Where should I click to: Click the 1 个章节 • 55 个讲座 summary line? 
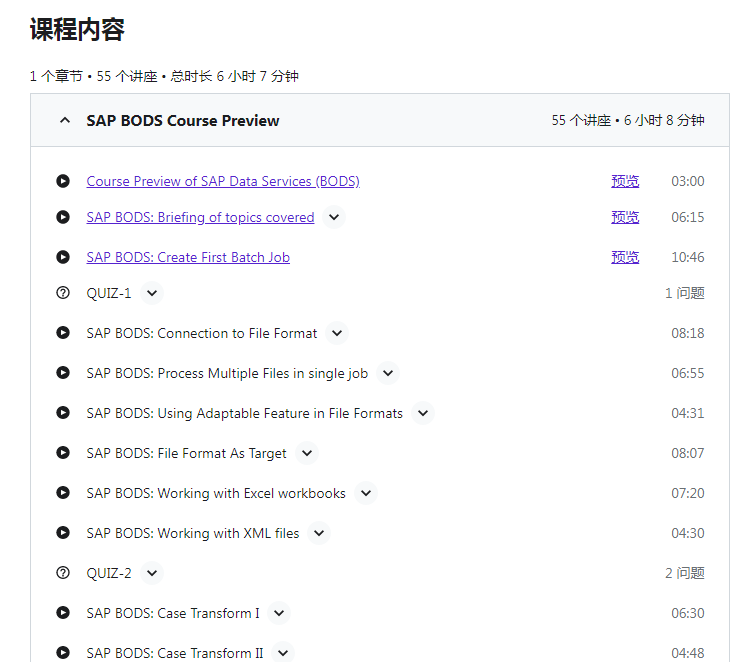point(164,76)
